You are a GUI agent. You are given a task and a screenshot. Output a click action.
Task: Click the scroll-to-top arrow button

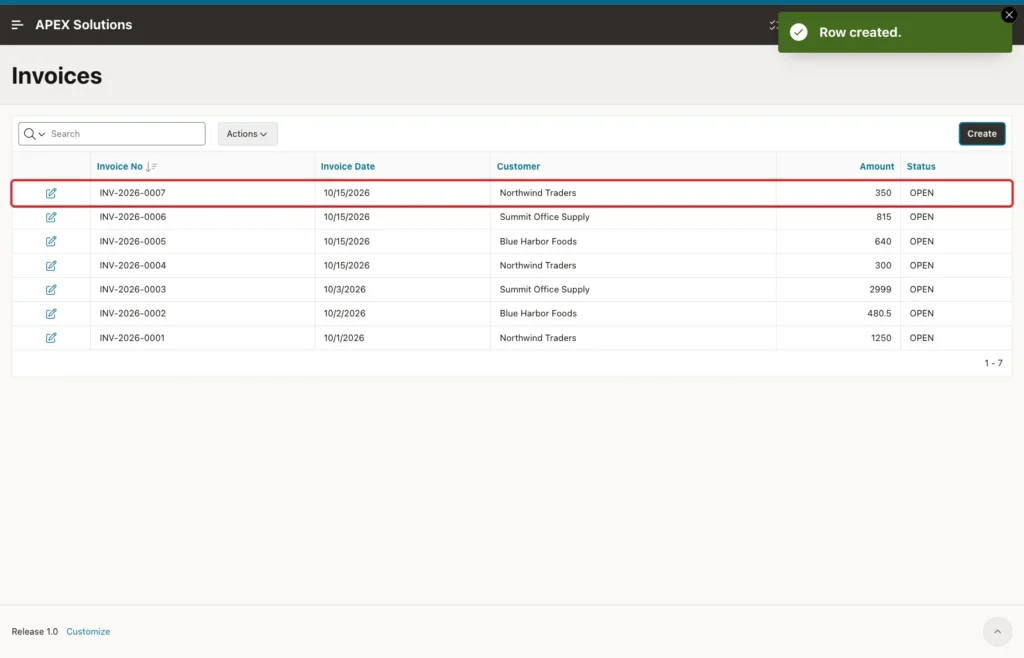pyautogui.click(x=997, y=631)
